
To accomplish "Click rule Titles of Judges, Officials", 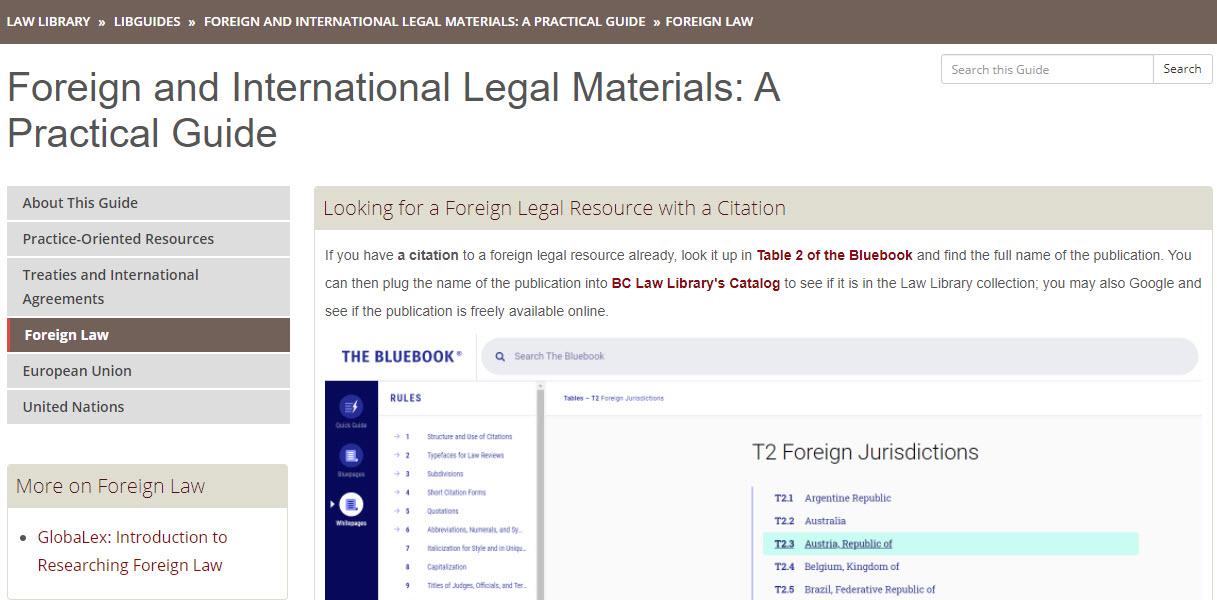I will pyautogui.click(x=477, y=586).
